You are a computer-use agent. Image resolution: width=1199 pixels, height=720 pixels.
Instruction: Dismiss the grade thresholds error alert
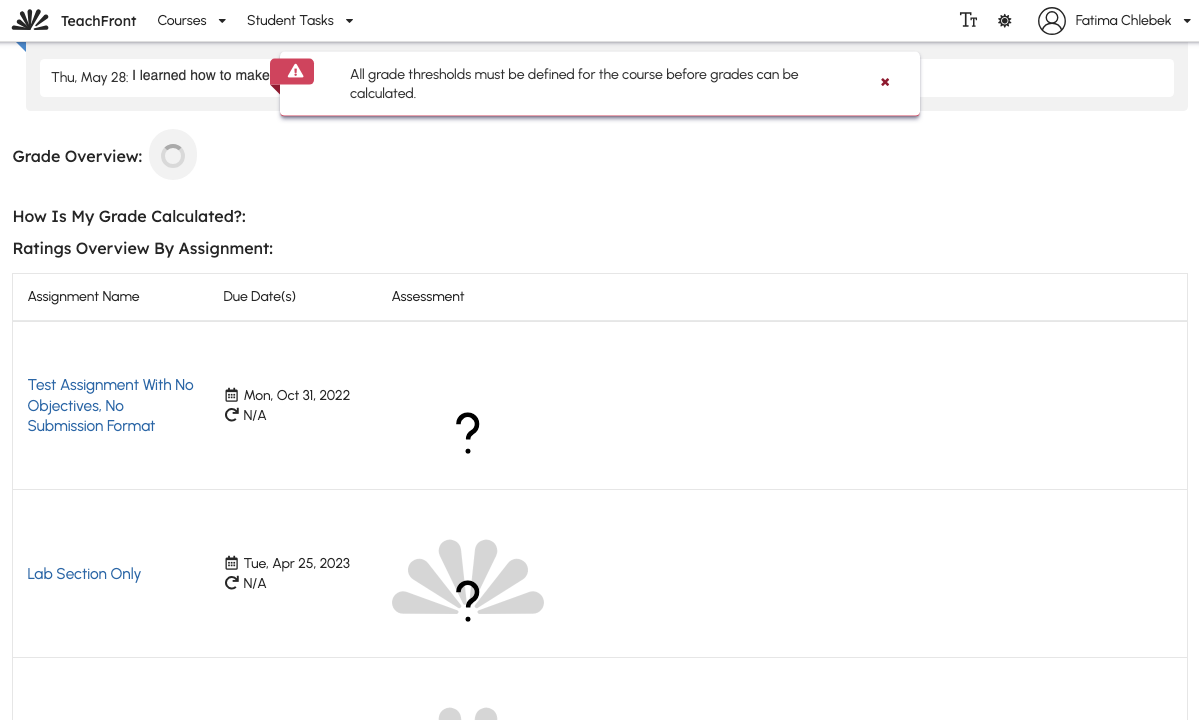[x=885, y=82]
